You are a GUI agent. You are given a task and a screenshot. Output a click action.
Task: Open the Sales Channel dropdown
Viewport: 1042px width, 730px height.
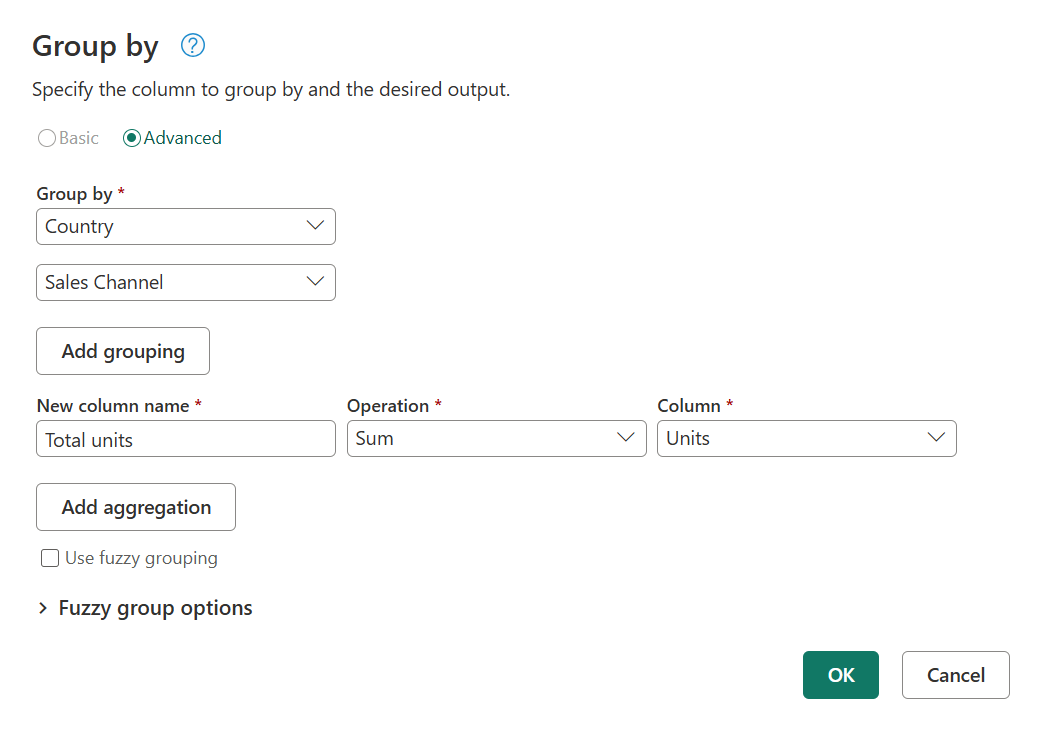click(x=185, y=282)
